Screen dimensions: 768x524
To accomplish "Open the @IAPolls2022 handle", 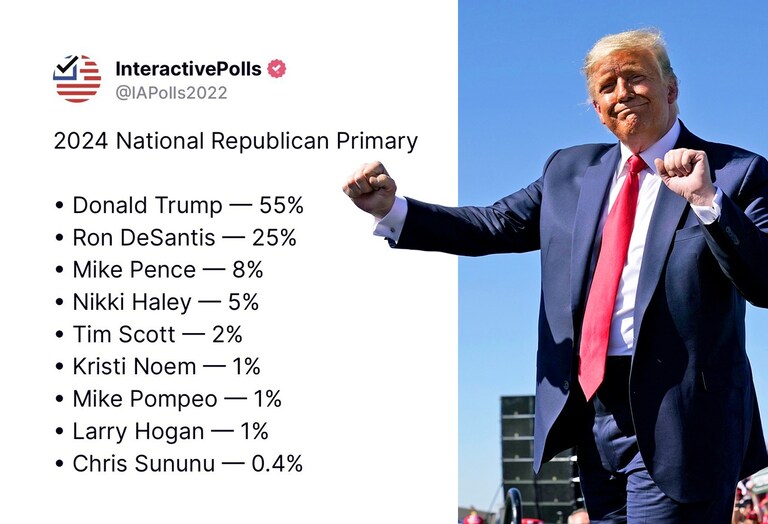I will click(171, 93).
